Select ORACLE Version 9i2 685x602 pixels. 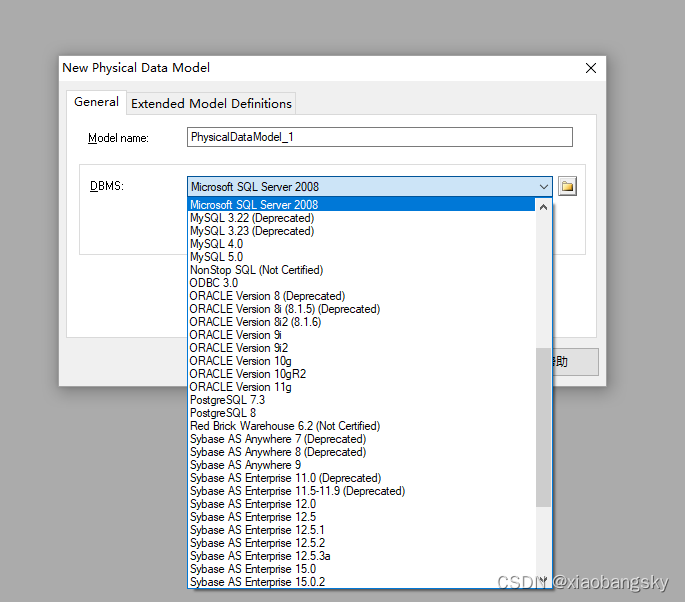[x=361, y=348]
